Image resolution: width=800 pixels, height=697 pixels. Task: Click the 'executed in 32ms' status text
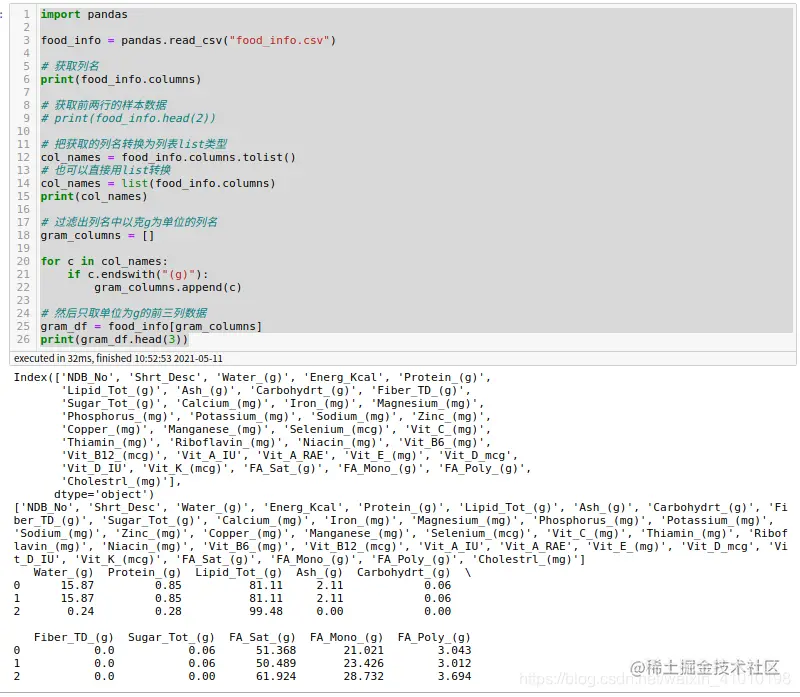tap(118, 358)
